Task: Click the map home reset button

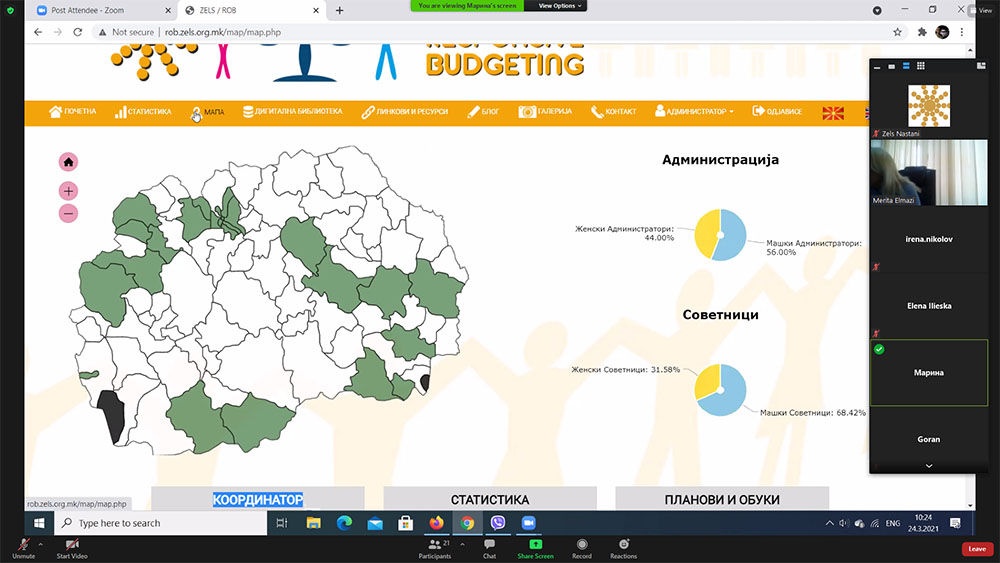Action: (68, 162)
